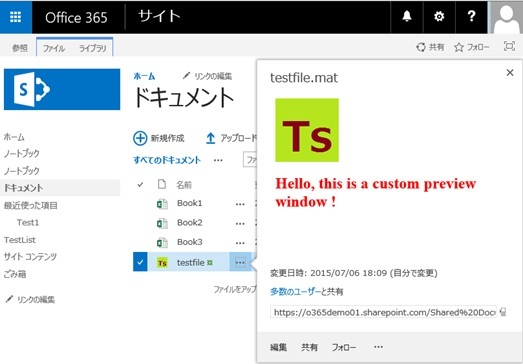523x364 pixels.
Task: Go to ホーム in left navigation
Action: (x=14, y=137)
